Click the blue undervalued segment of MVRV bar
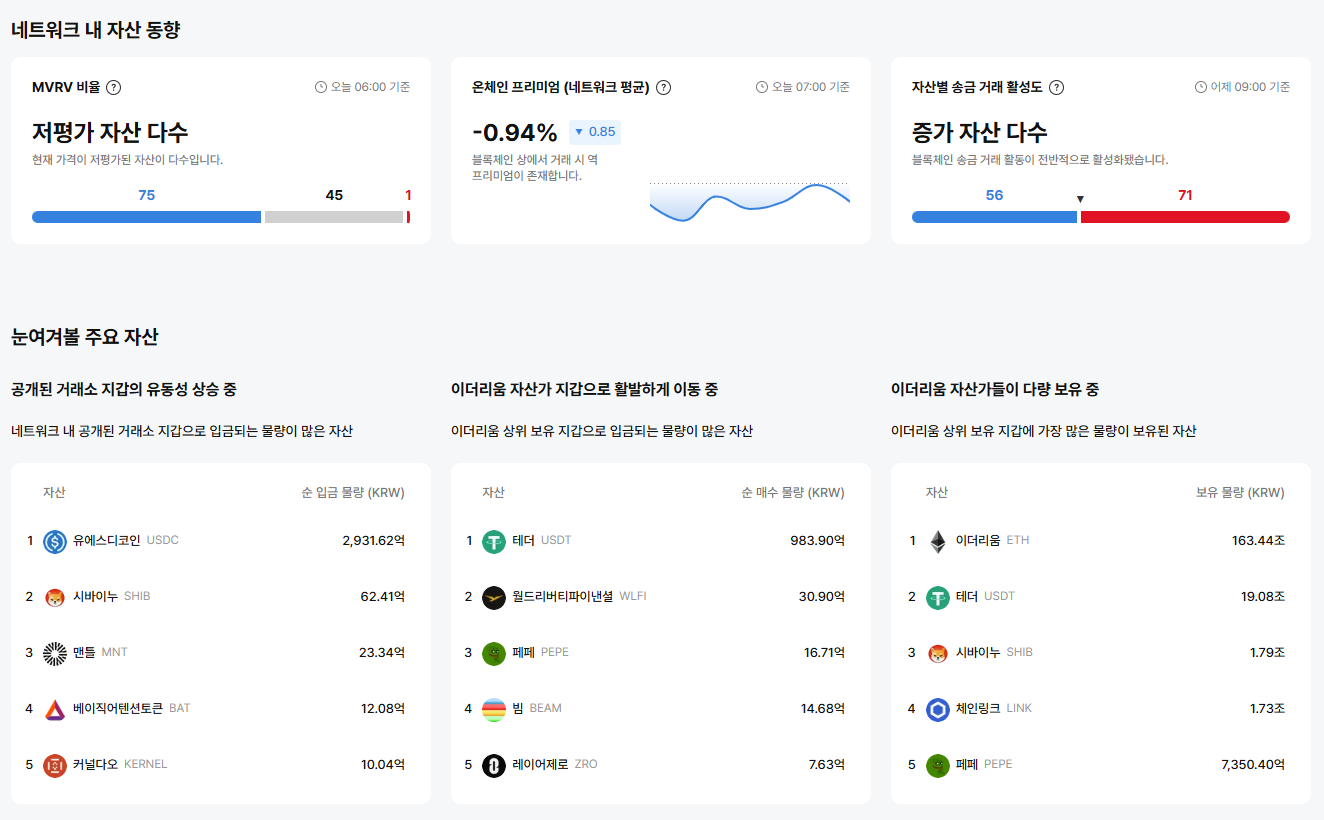1324x820 pixels. tap(145, 215)
